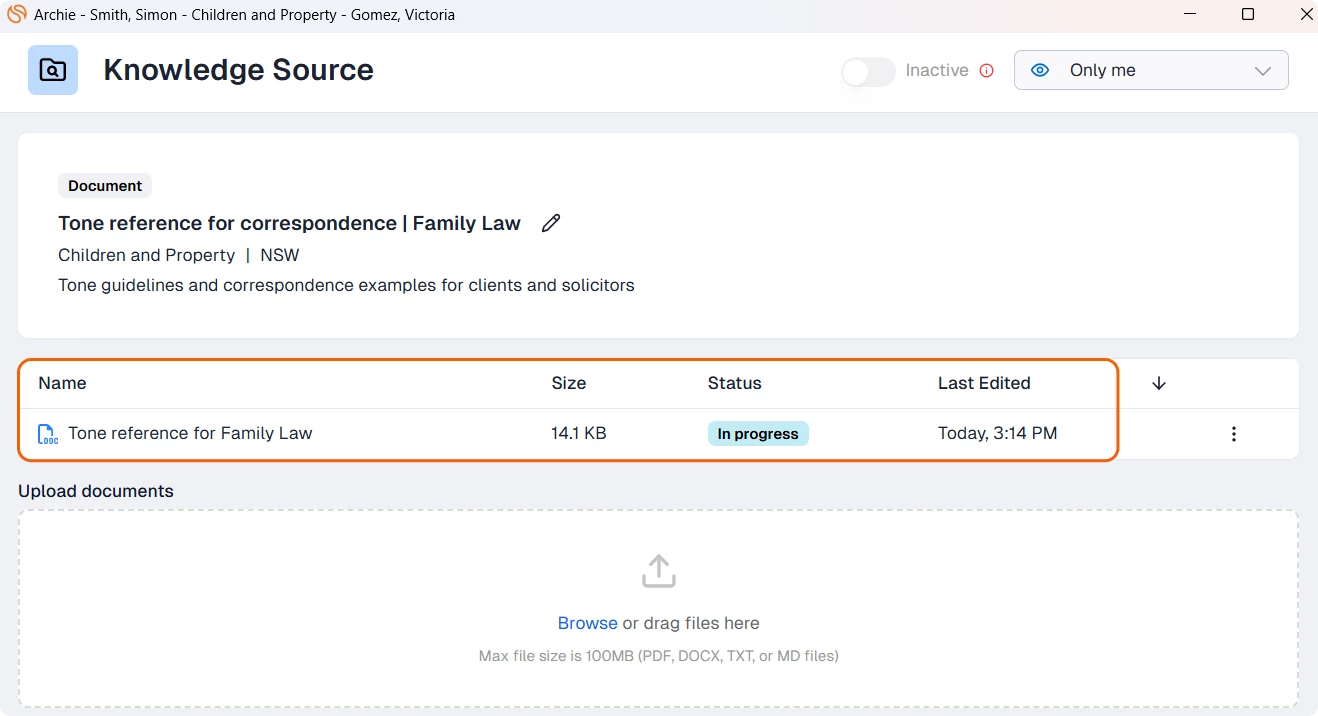Click the DOC file icon in the row
1318x716 pixels.
click(47, 434)
